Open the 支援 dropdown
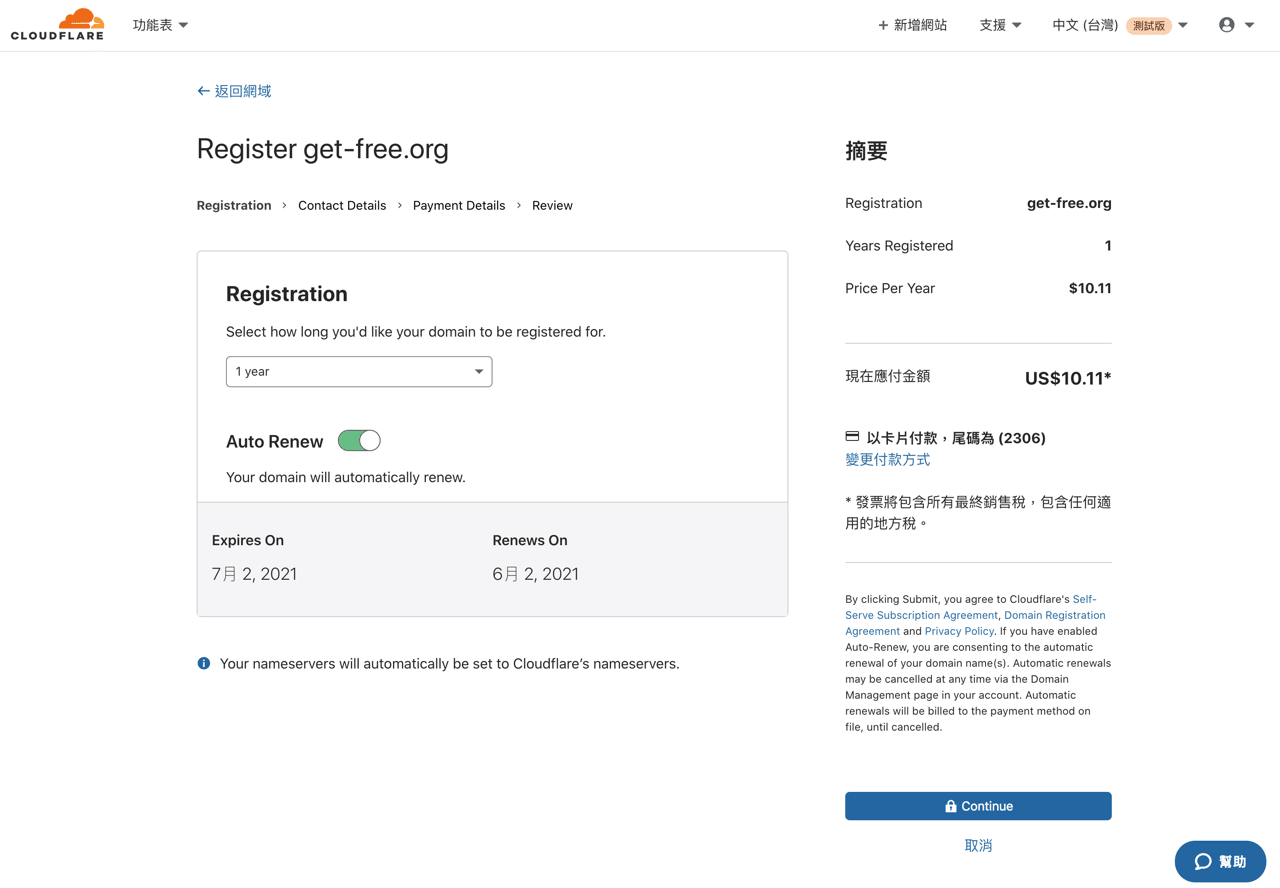The width and height of the screenshot is (1280, 888). click(x=1000, y=25)
